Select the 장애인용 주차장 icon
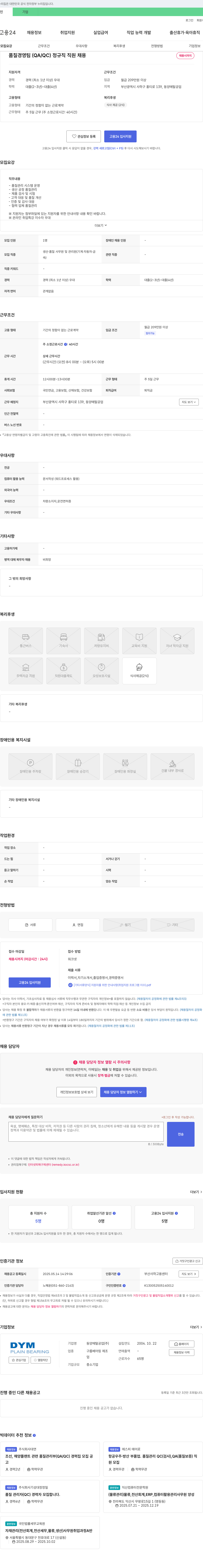 (x=30, y=766)
